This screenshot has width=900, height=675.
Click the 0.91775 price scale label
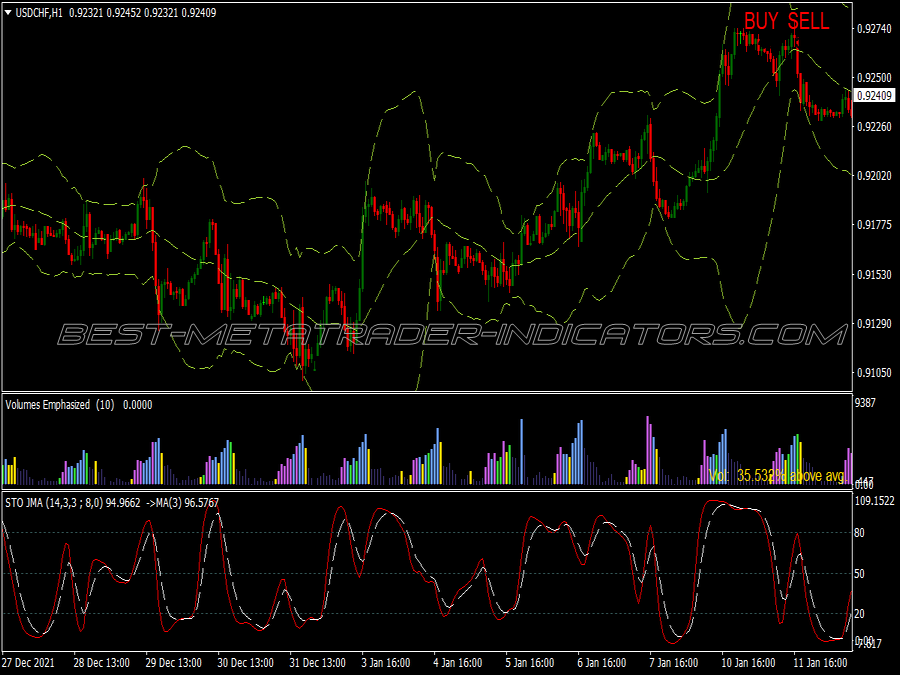coord(874,225)
